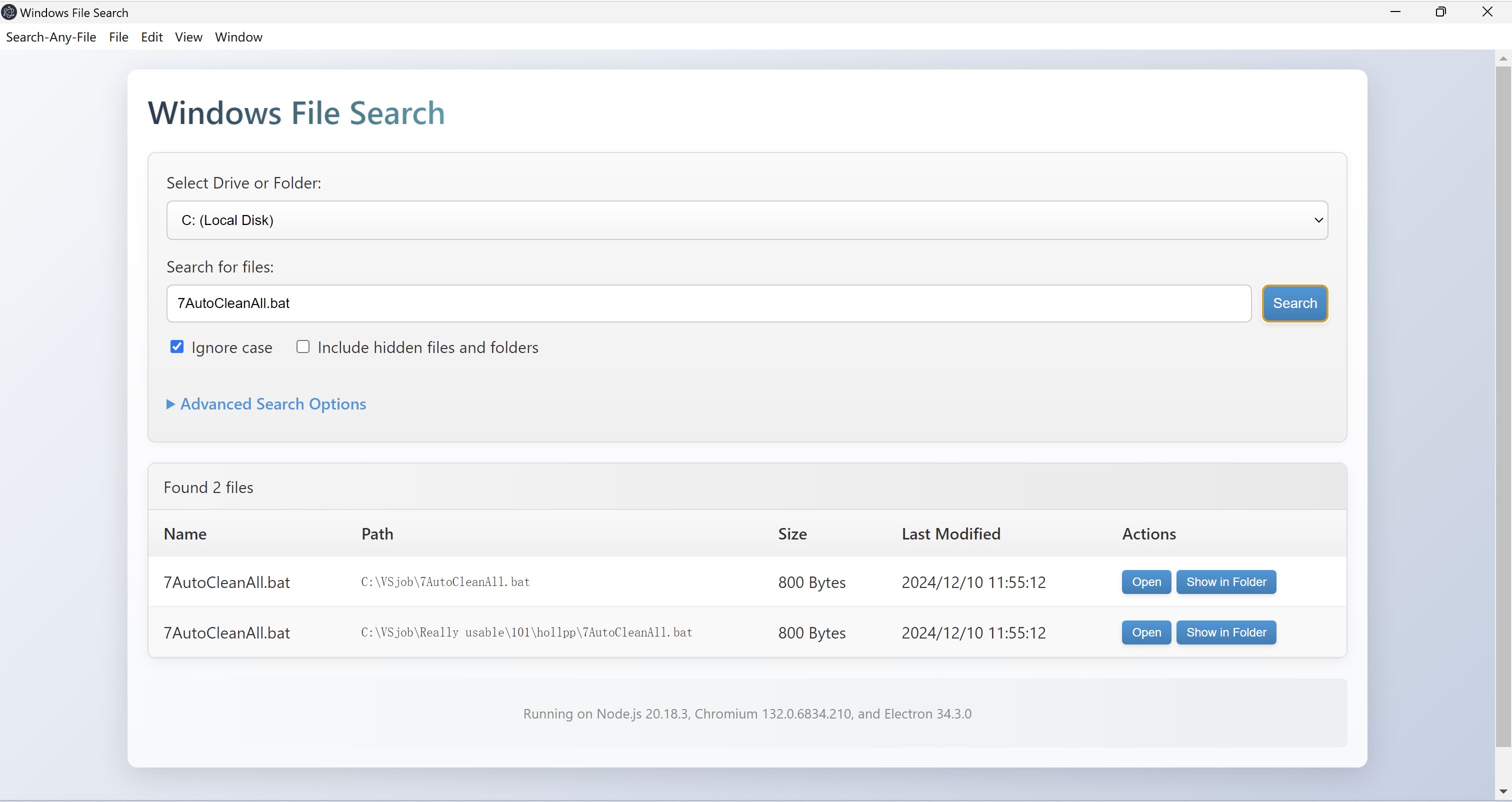Open the C:\VSjob\7AutoCleanAll.bat file
Image resolution: width=1512 pixels, height=802 pixels.
click(x=1146, y=582)
